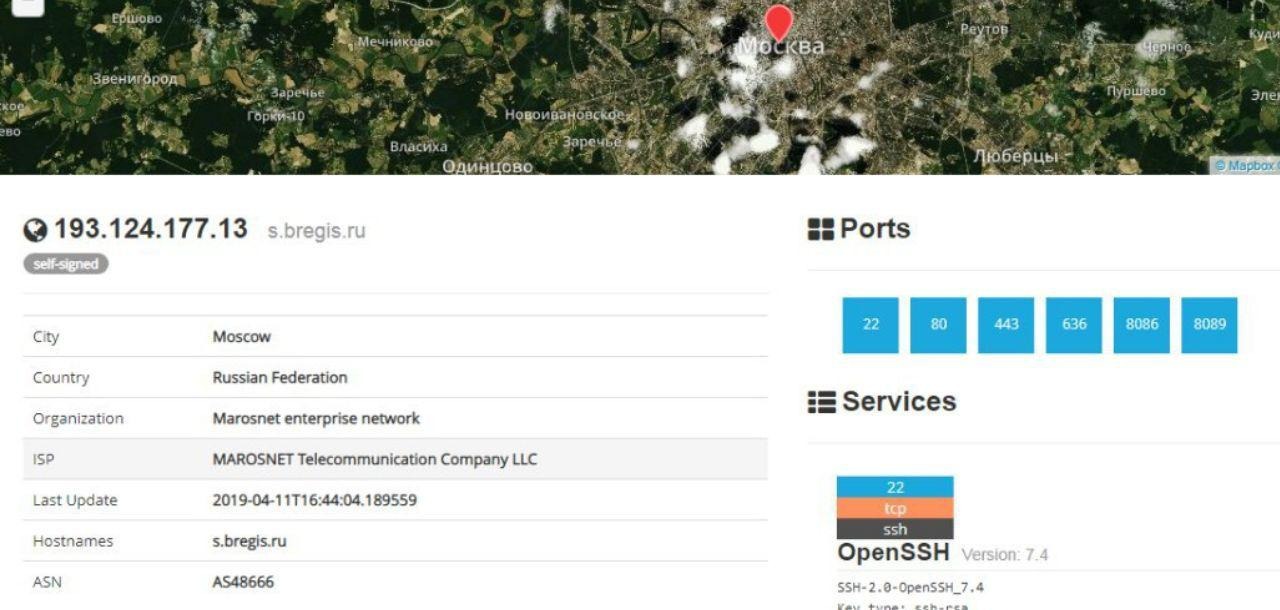Click the Москва label on the map
The width and height of the screenshot is (1280, 610).
click(x=782, y=47)
